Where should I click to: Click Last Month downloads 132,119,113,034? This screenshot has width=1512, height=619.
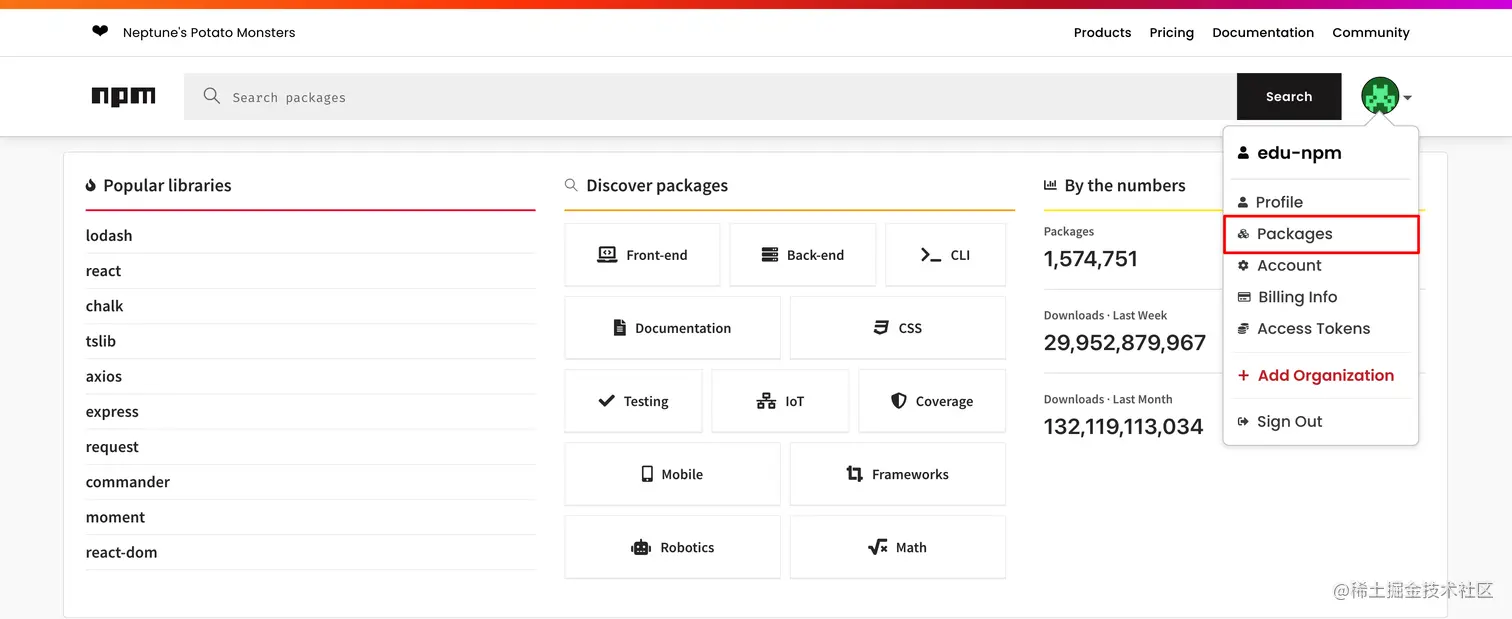[1124, 427]
